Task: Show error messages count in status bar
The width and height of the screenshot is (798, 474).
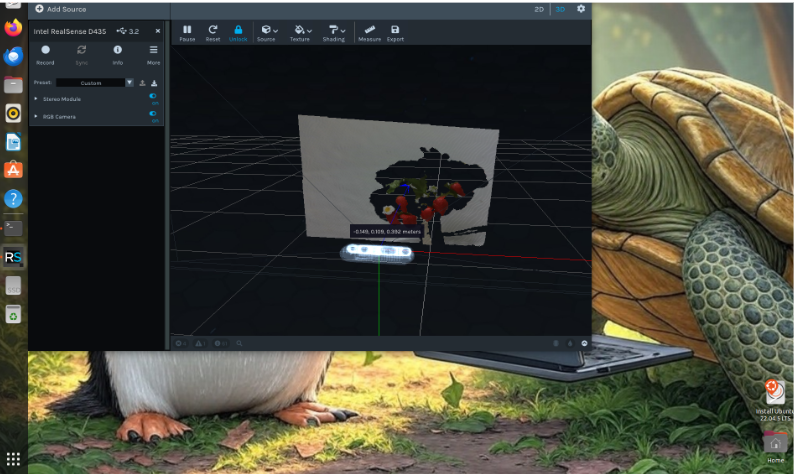Action: tap(181, 344)
